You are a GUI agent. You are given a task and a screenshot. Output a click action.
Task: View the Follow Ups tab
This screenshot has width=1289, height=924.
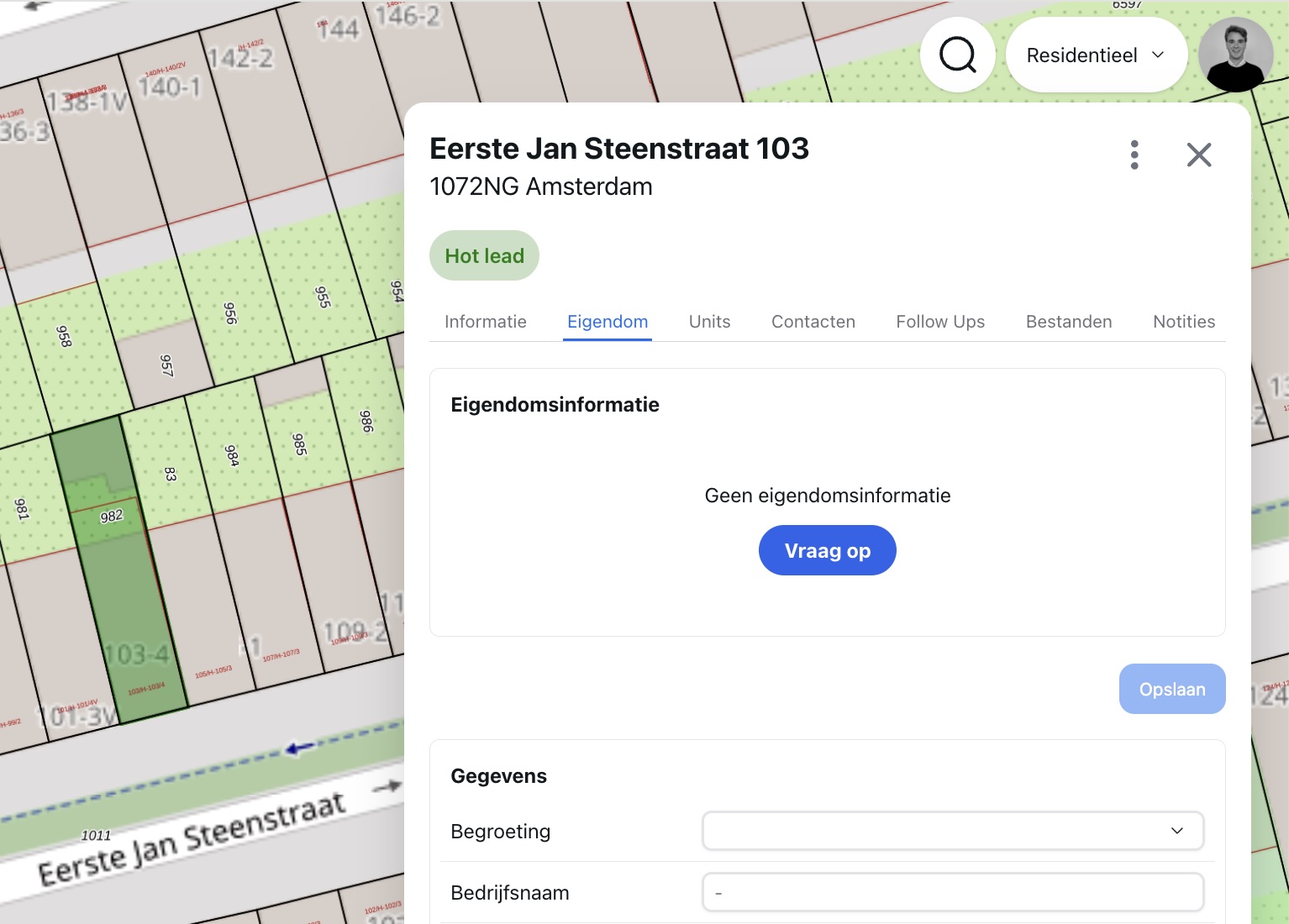point(940,321)
